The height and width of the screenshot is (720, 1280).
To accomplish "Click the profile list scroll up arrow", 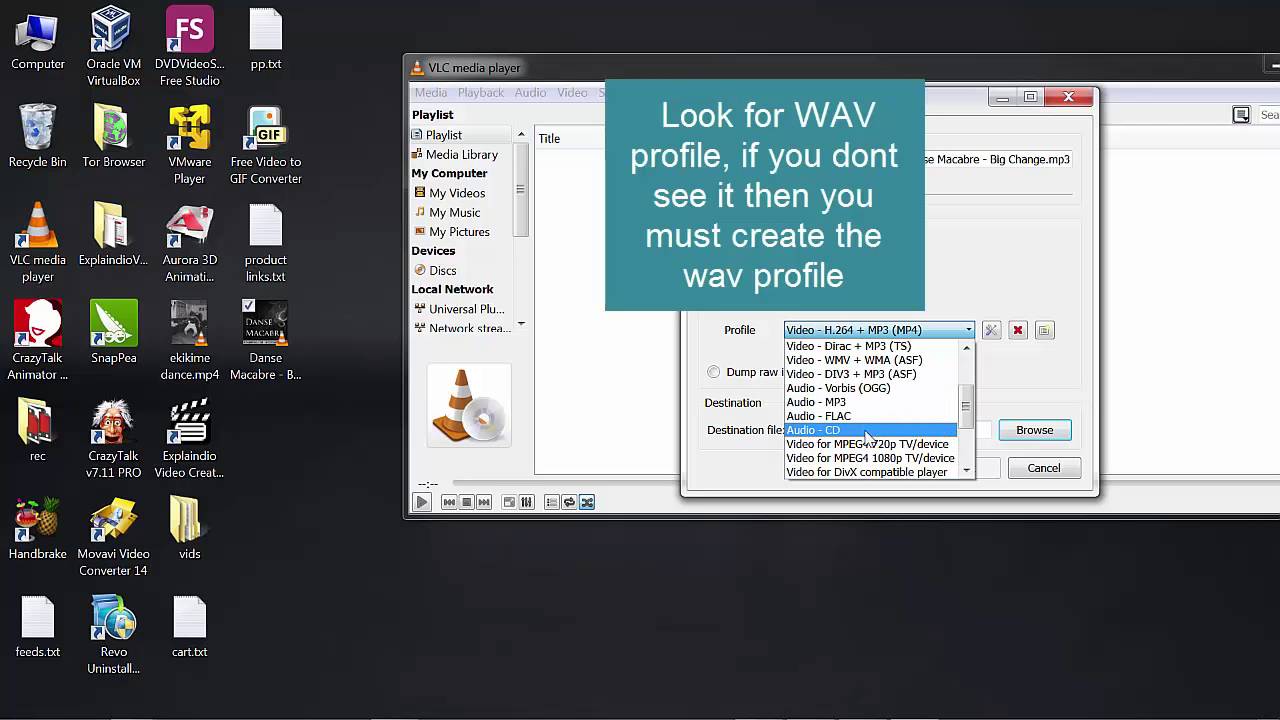I will [x=966, y=347].
